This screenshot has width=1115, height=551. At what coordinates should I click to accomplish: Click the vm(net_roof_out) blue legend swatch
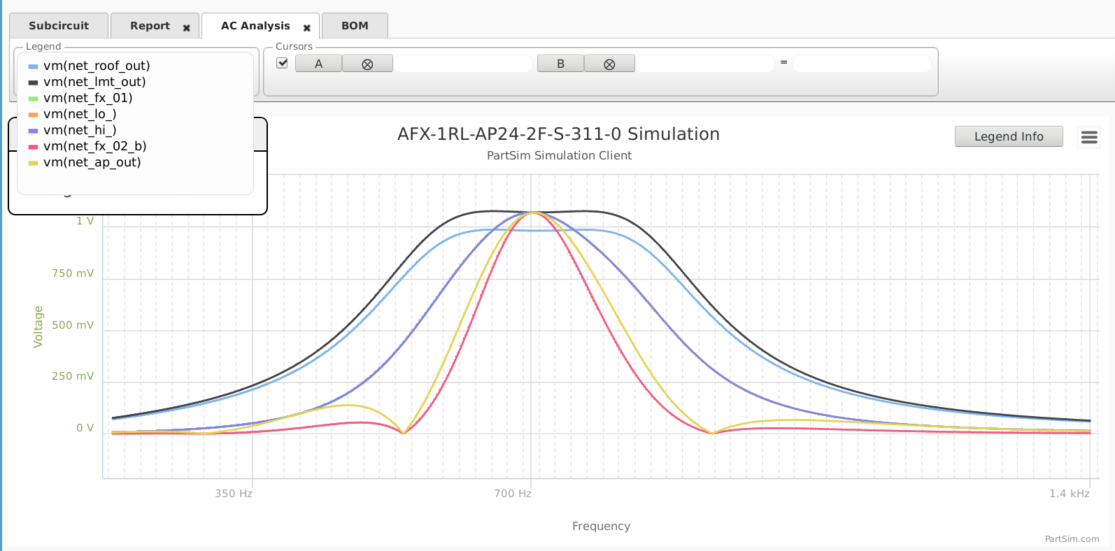33,66
